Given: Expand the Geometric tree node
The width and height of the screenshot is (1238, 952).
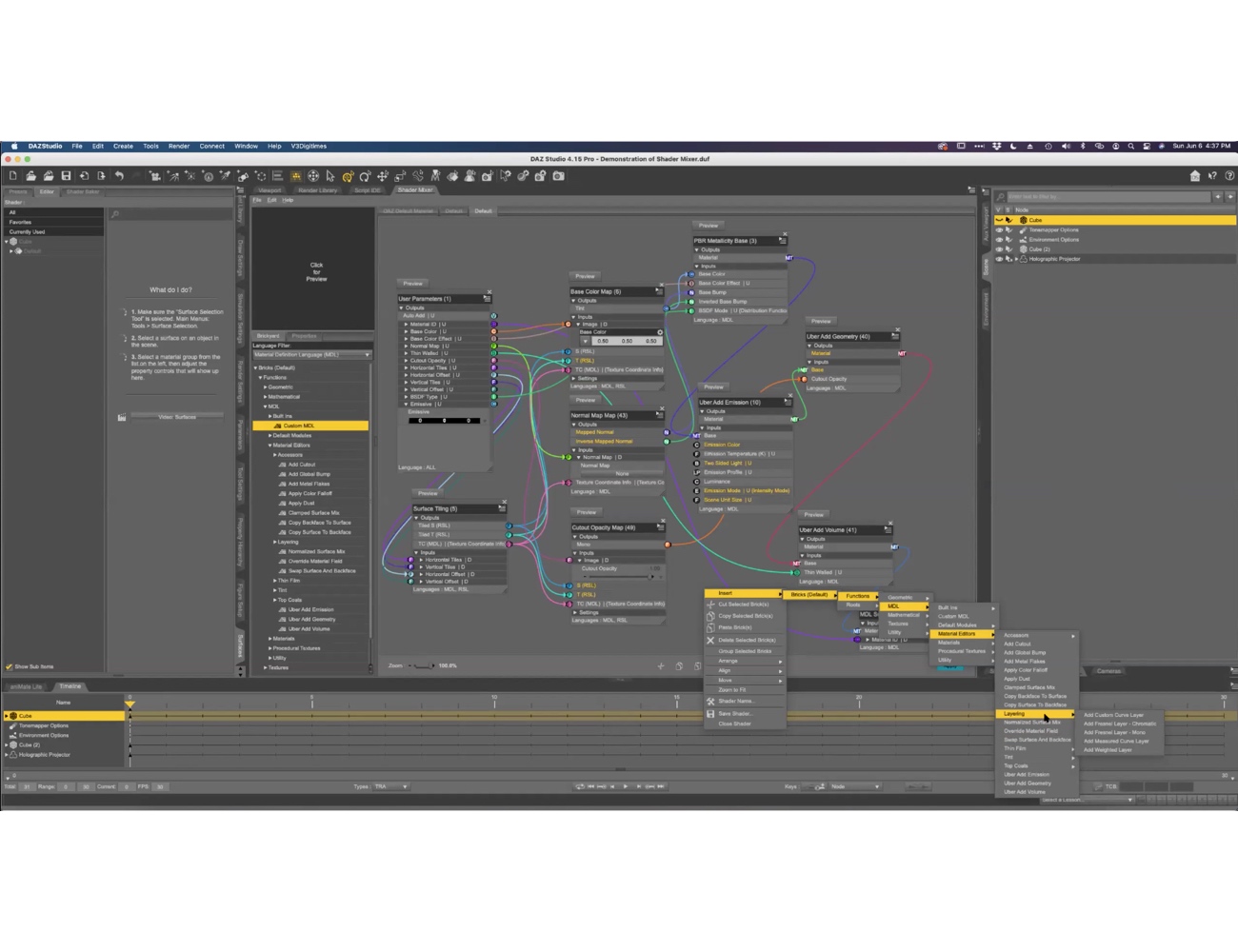Looking at the screenshot, I should coord(265,387).
